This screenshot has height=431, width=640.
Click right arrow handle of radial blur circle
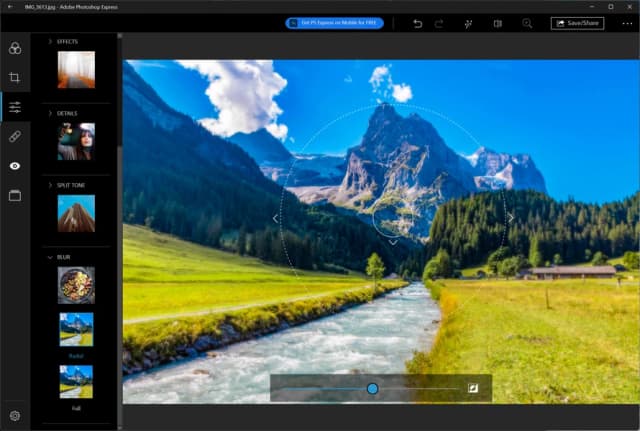(x=511, y=218)
